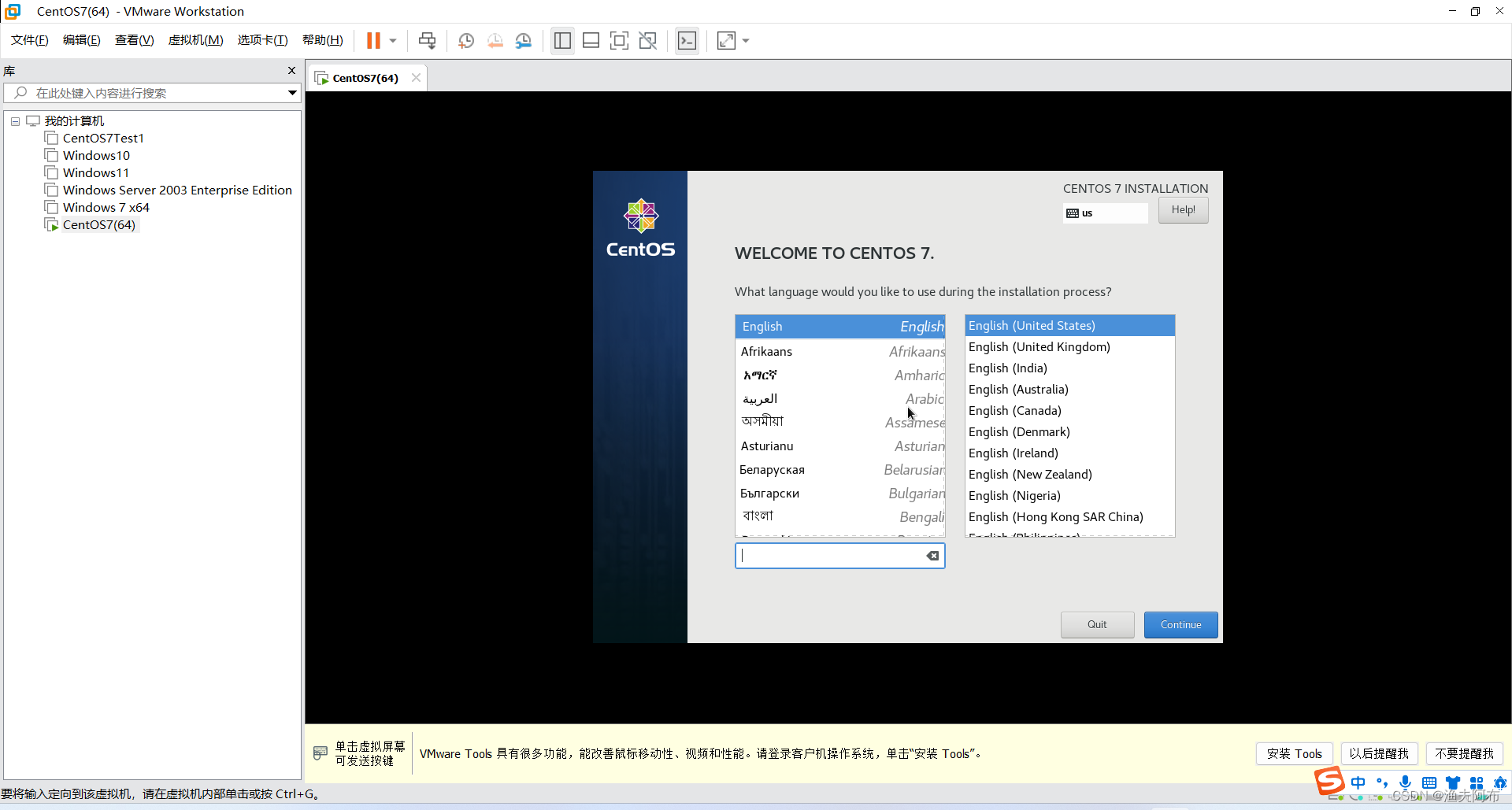Choose English (United Kingdom) locale
Screen dimensions: 1512x810
1069,346
